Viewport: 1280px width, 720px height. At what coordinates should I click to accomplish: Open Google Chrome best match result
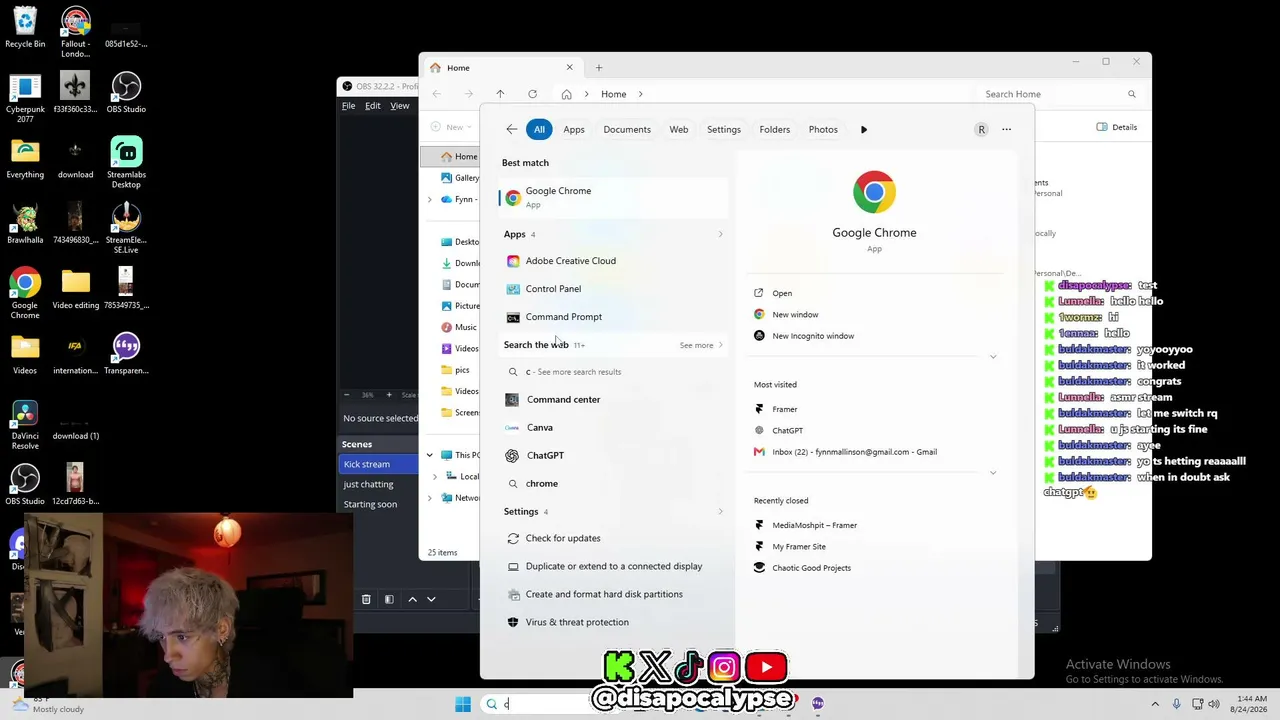pos(613,197)
